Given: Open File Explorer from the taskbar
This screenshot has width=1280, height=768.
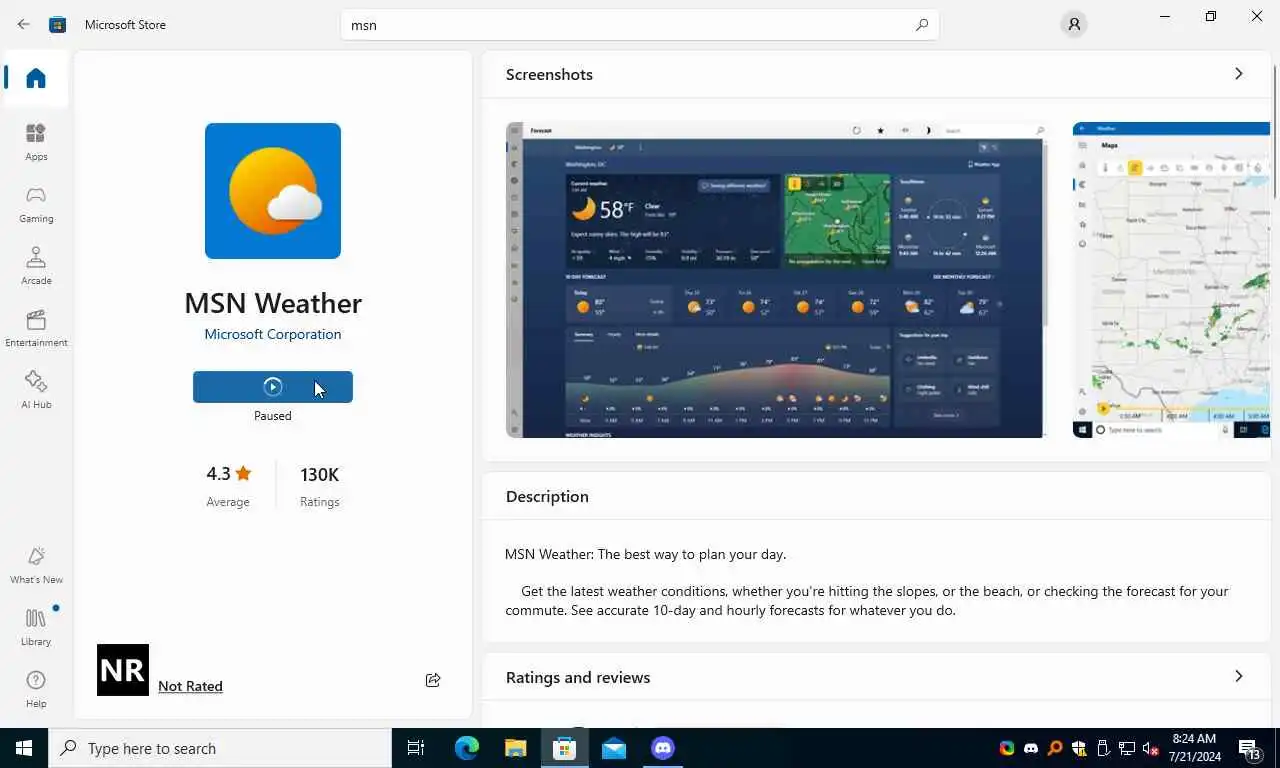Looking at the screenshot, I should (x=515, y=748).
